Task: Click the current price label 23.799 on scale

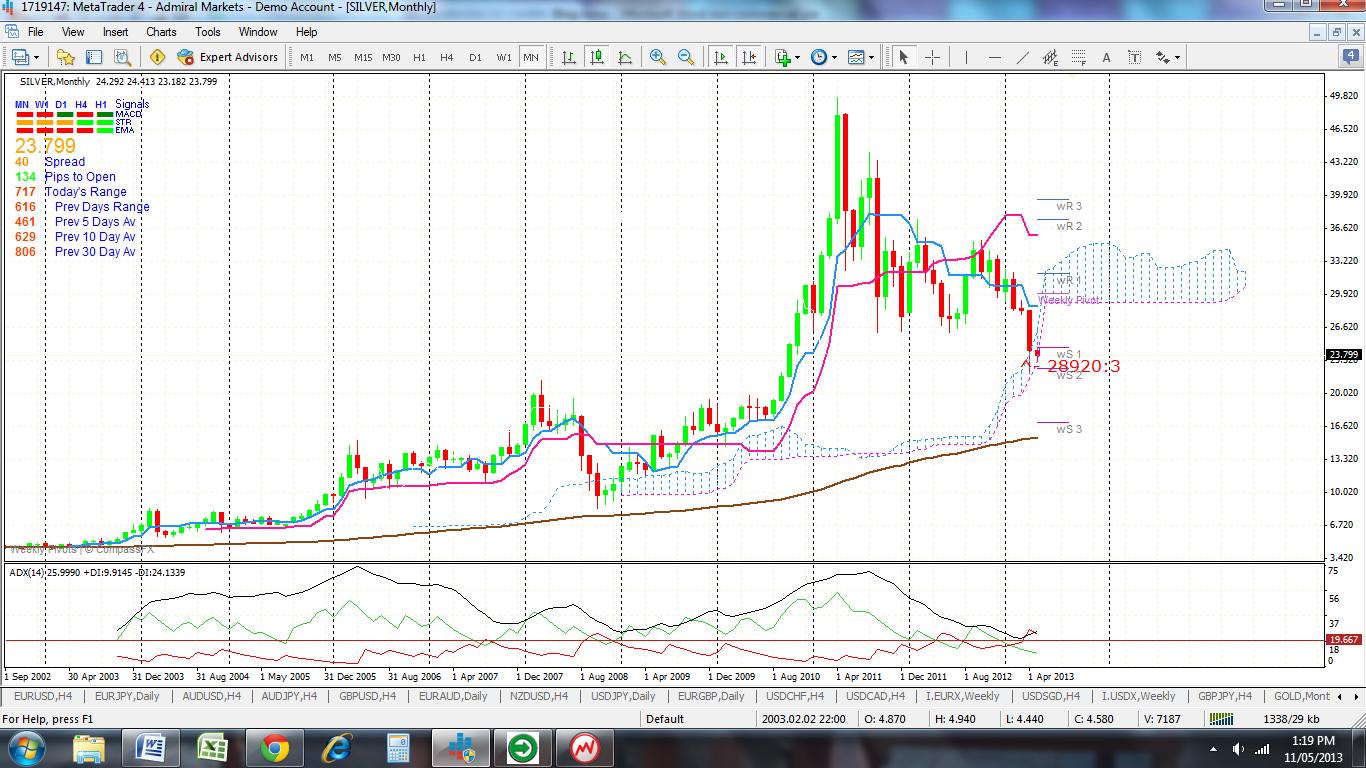Action: click(1343, 355)
